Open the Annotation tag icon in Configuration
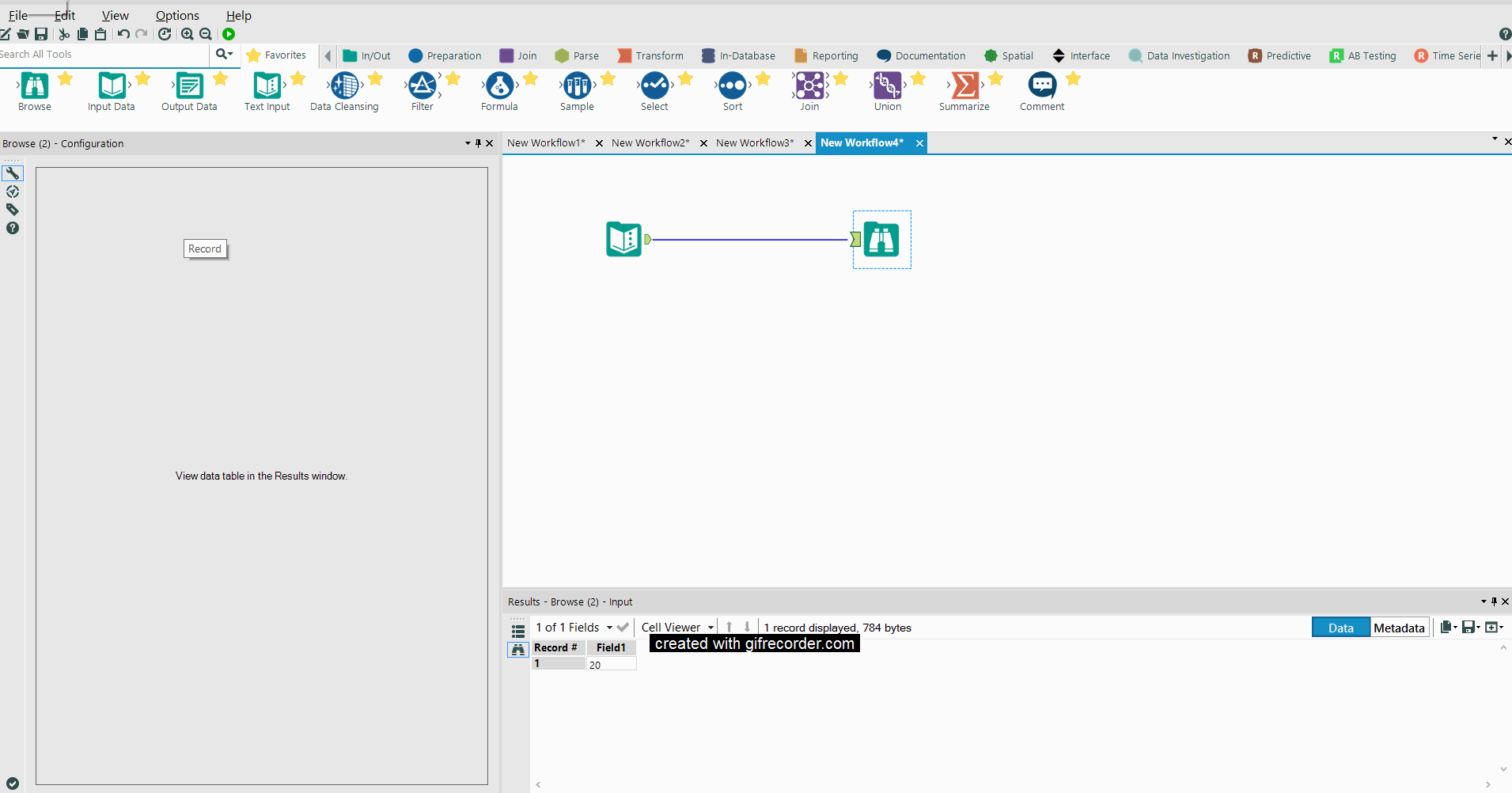 (x=13, y=210)
